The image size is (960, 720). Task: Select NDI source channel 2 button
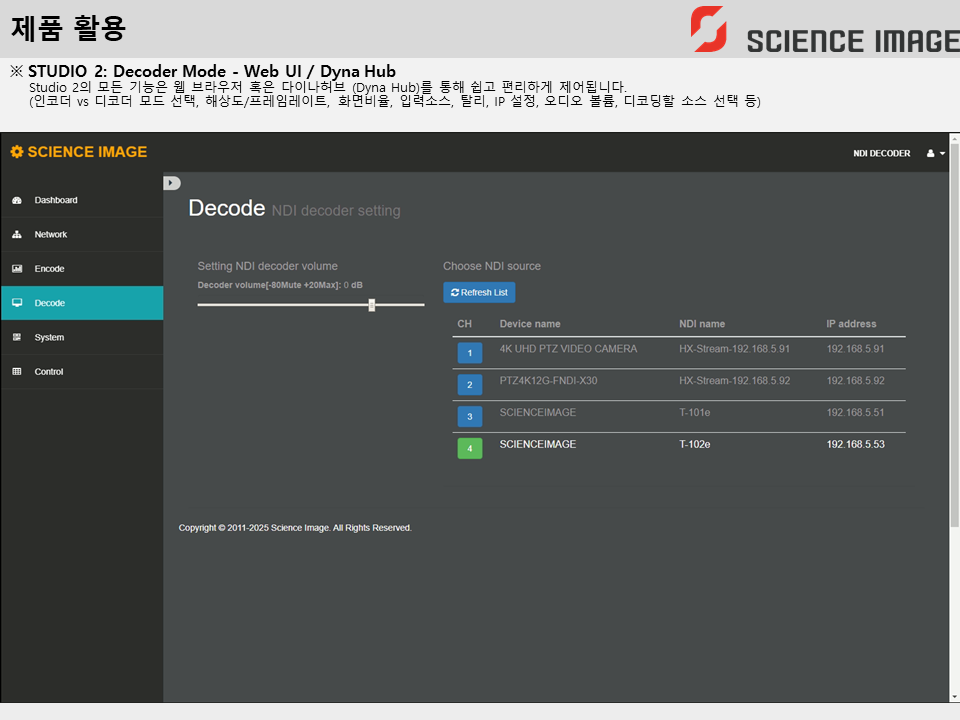470,384
